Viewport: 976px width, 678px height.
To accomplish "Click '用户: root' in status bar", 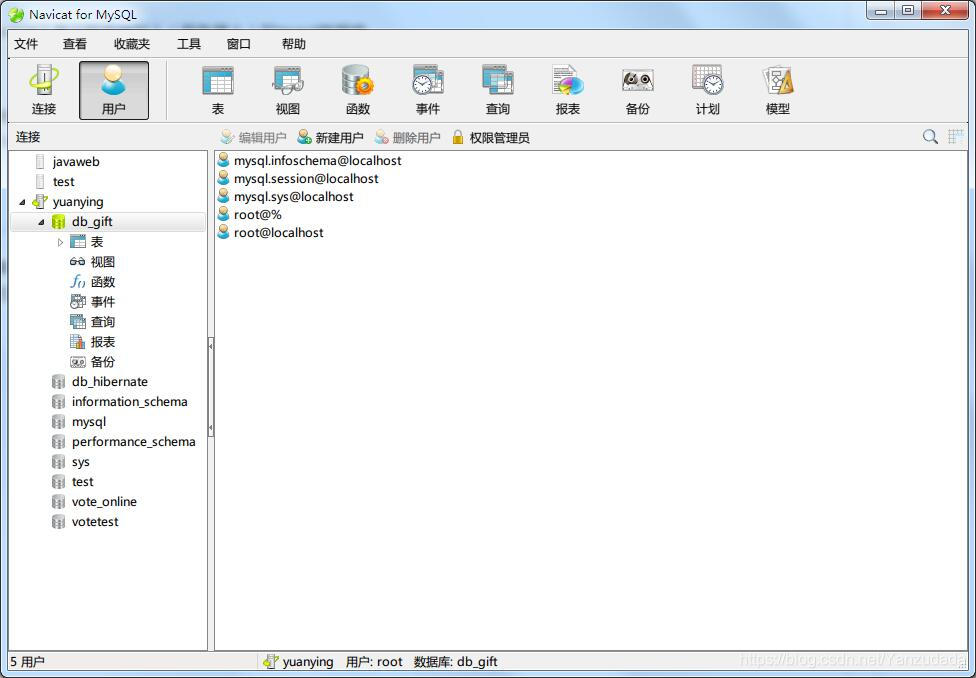I will 374,662.
